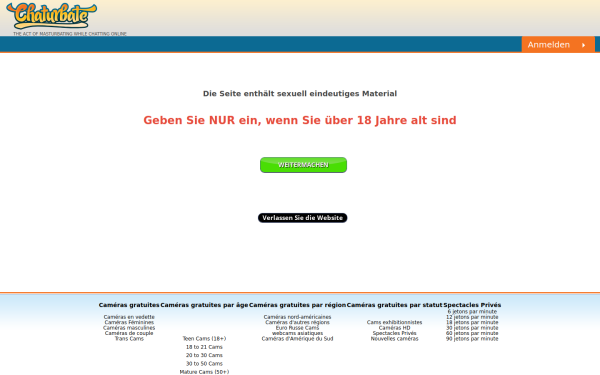Viewport: 600px width, 375px height.
Task: Click Caméras gratuites par statut heading
Action: (x=394, y=305)
